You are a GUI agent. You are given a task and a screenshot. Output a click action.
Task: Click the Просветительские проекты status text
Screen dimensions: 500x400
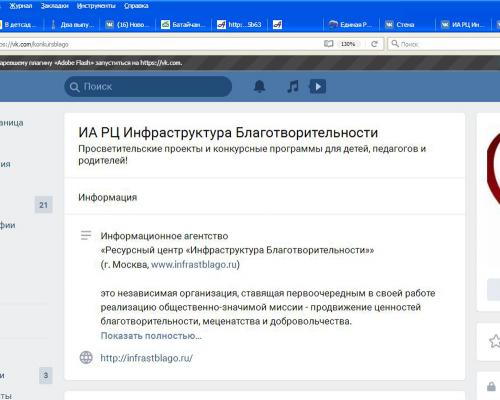coord(252,154)
